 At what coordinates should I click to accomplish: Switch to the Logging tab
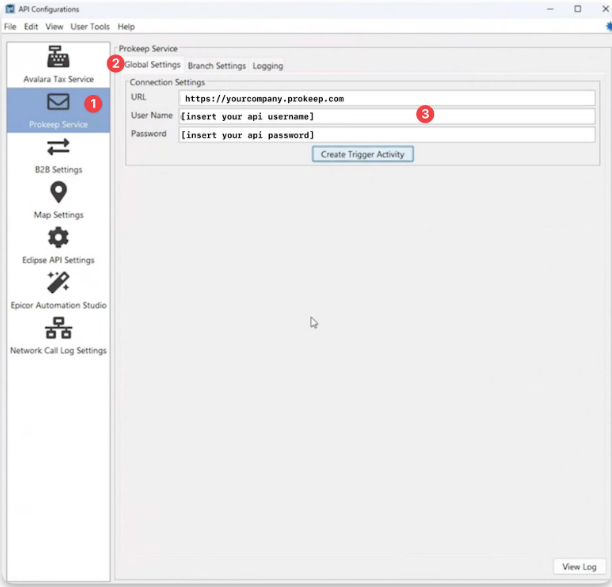[x=267, y=66]
